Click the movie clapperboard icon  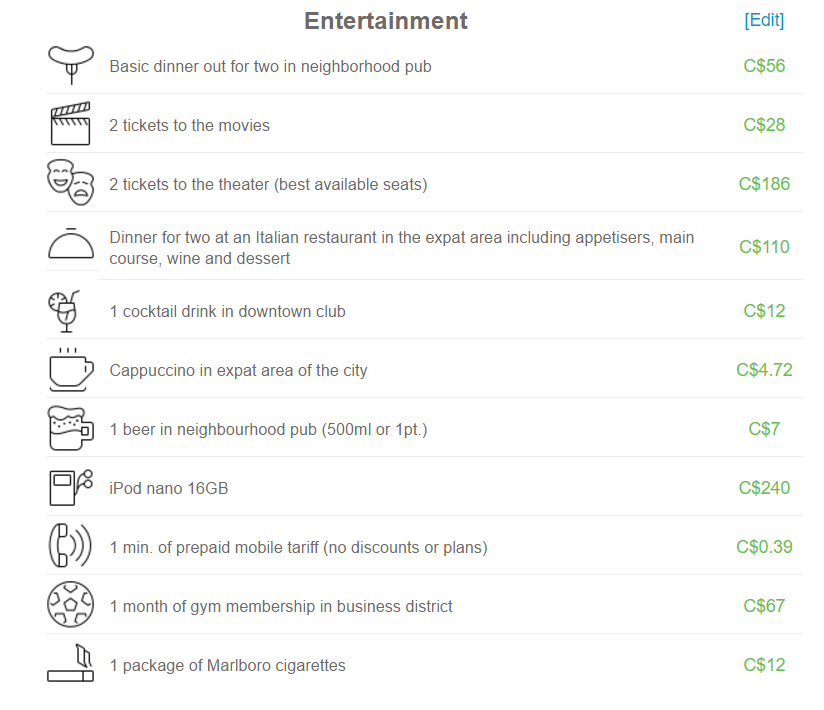click(70, 124)
